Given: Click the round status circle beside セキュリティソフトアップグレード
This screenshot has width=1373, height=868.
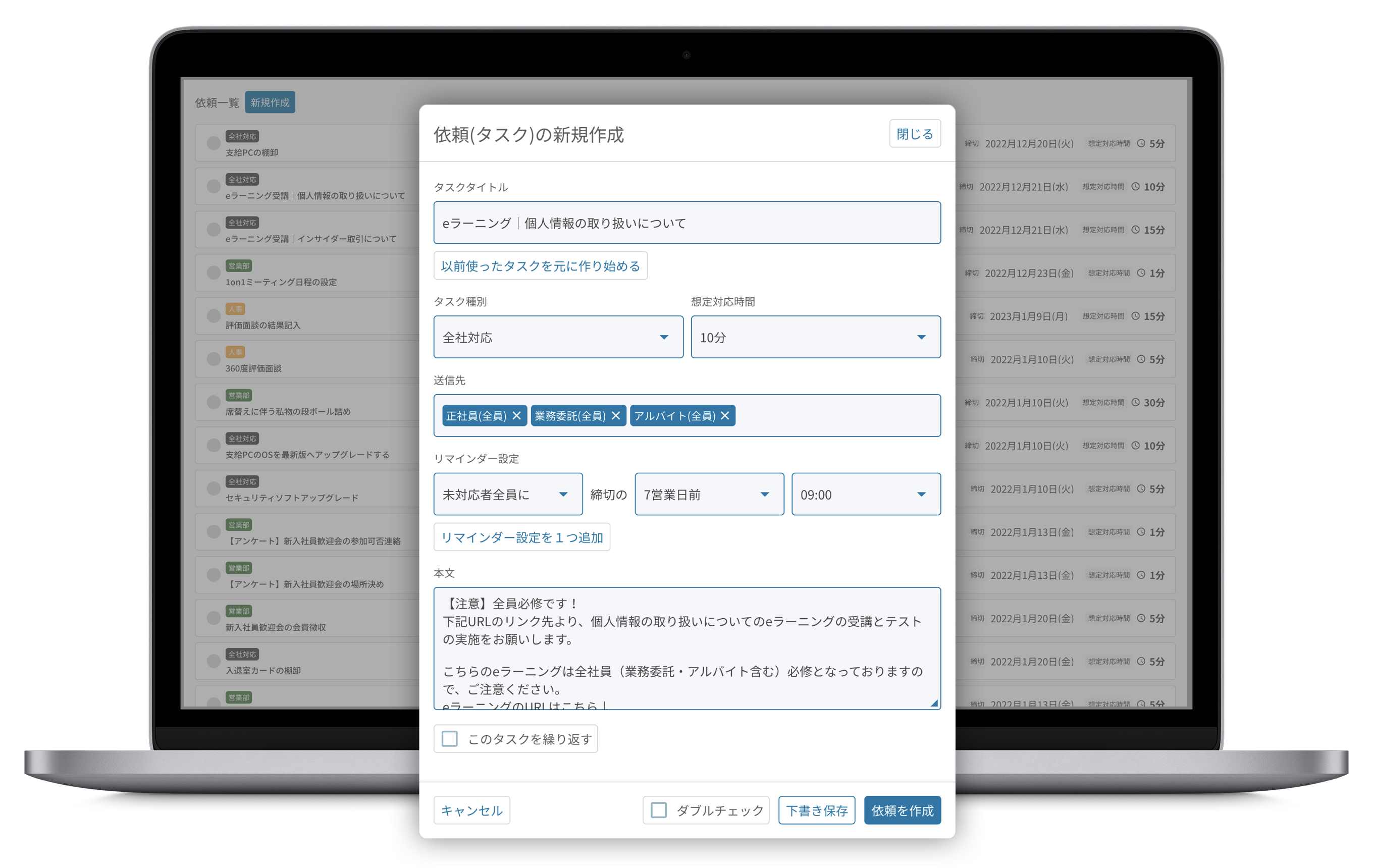Looking at the screenshot, I should tap(214, 489).
